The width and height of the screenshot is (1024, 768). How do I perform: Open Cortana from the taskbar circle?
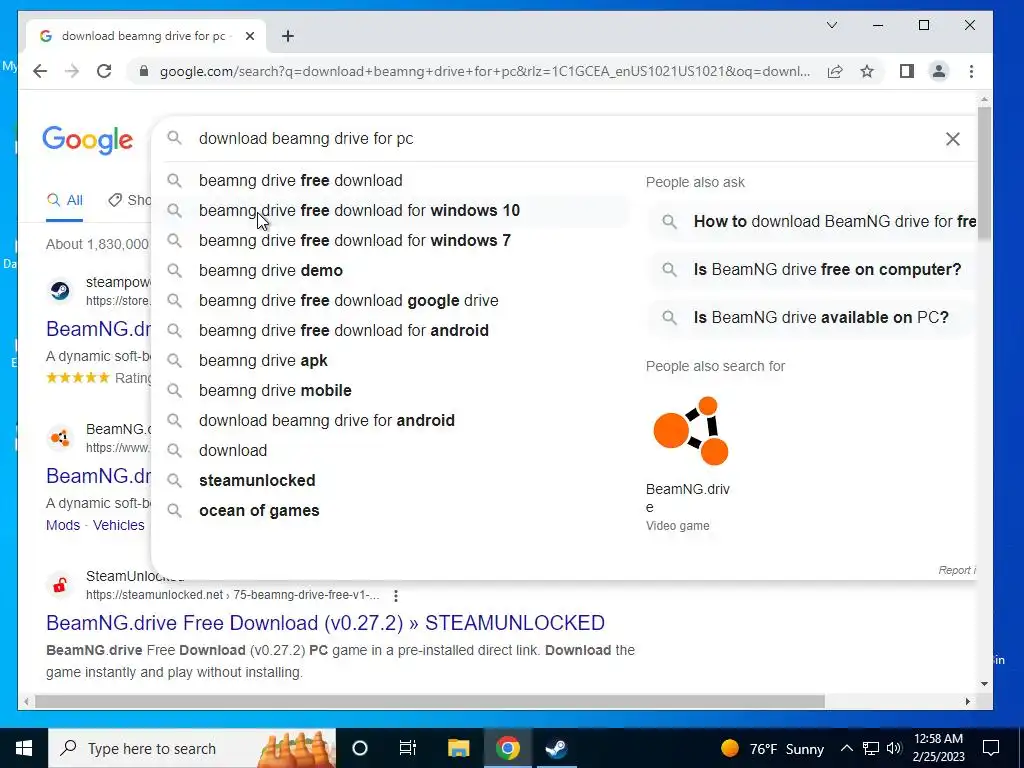(360, 748)
